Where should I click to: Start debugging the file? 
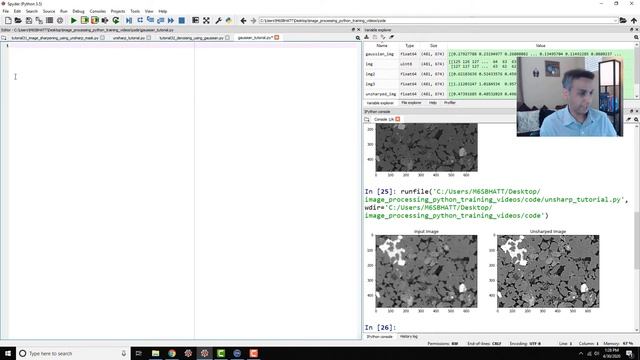(x=129, y=20)
